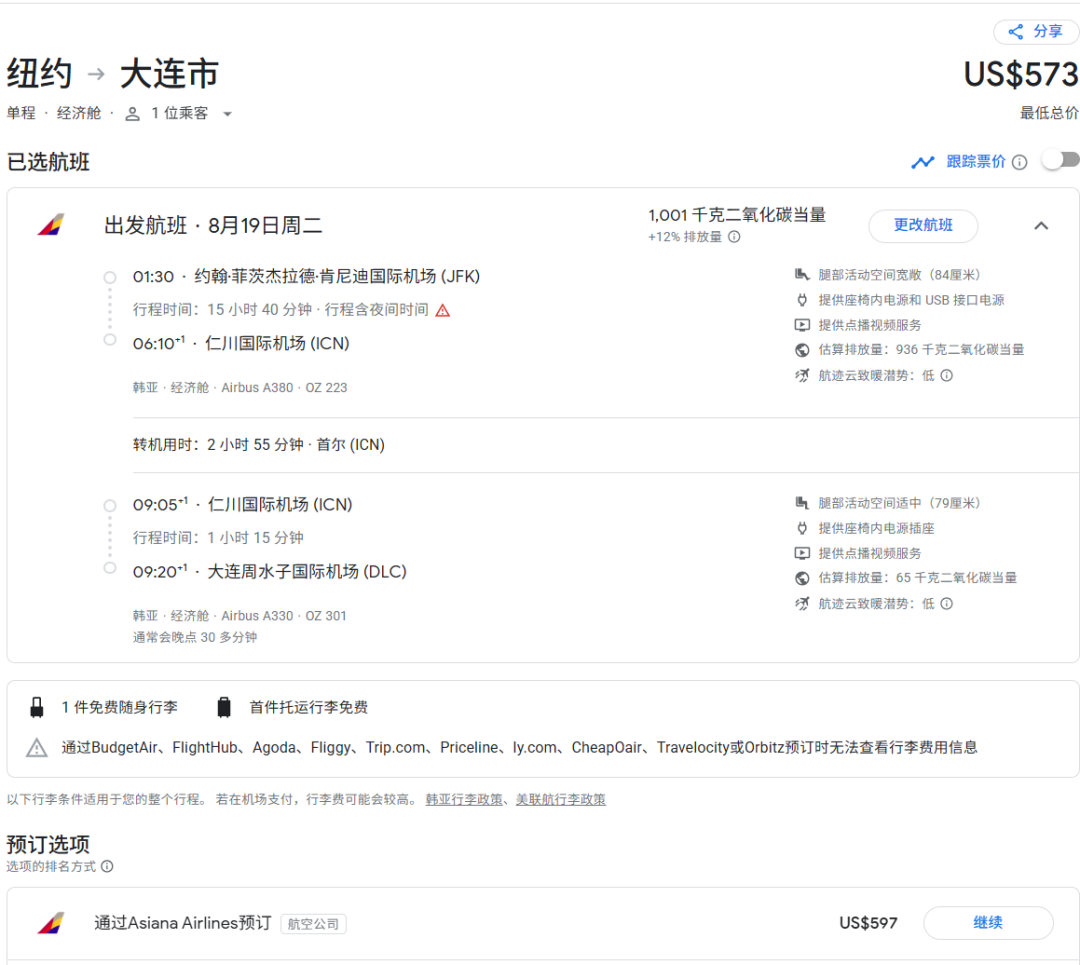Open passenger count dropdown arrow

point(227,114)
